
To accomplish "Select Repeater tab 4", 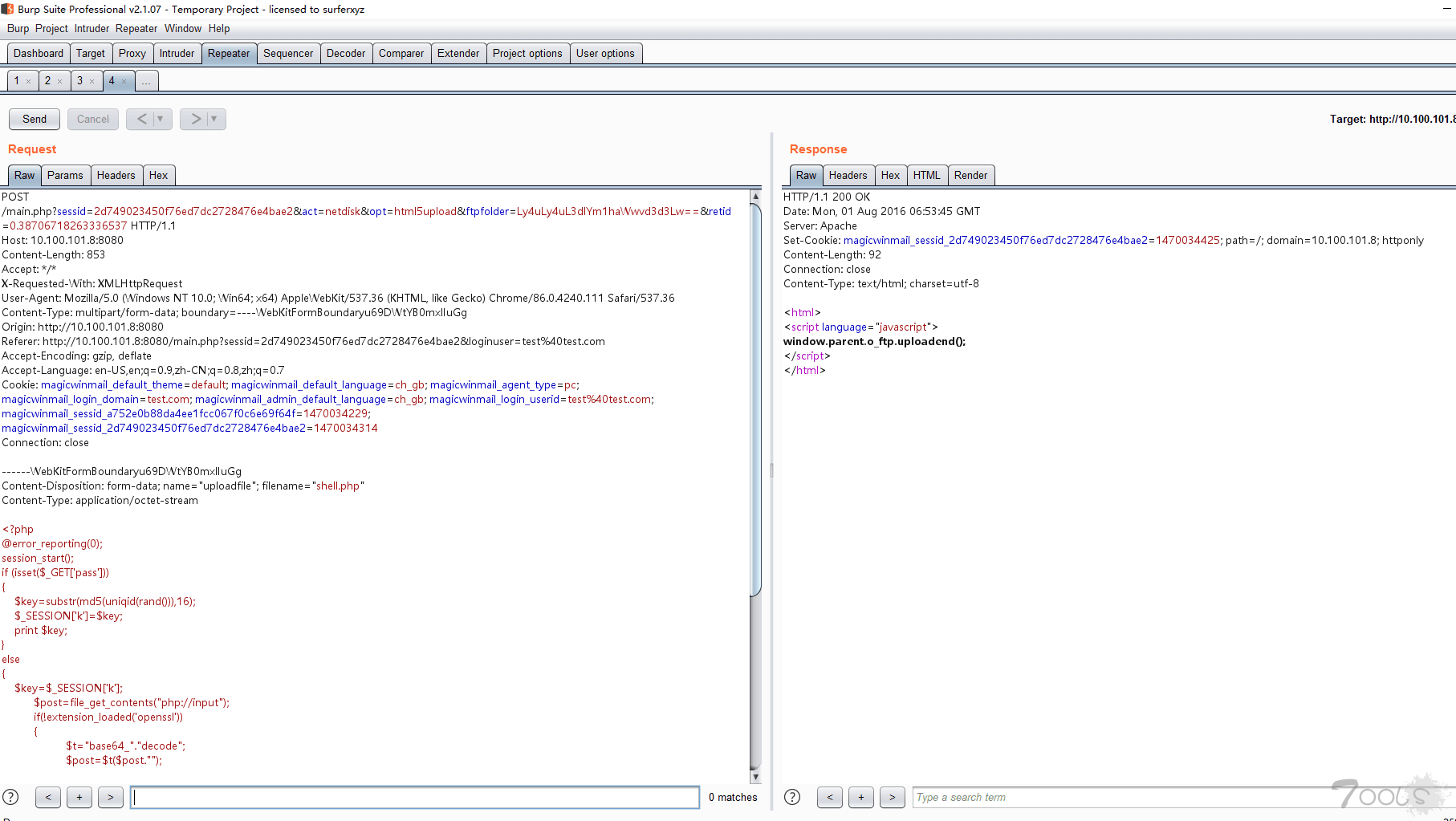I will pos(112,81).
